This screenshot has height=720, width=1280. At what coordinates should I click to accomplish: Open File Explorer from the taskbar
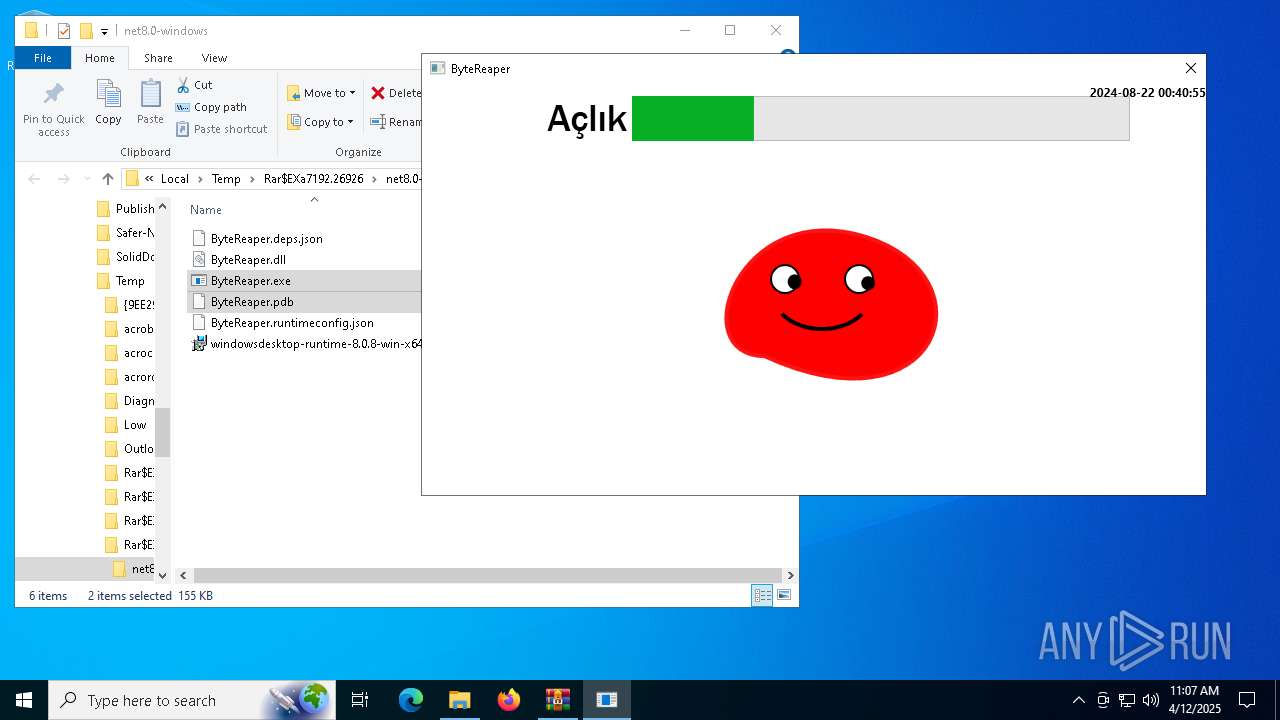459,700
